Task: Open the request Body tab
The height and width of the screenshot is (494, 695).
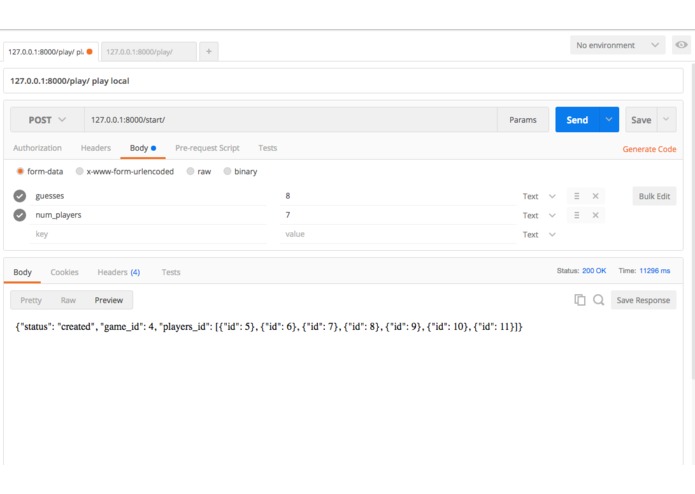Action: click(x=143, y=148)
